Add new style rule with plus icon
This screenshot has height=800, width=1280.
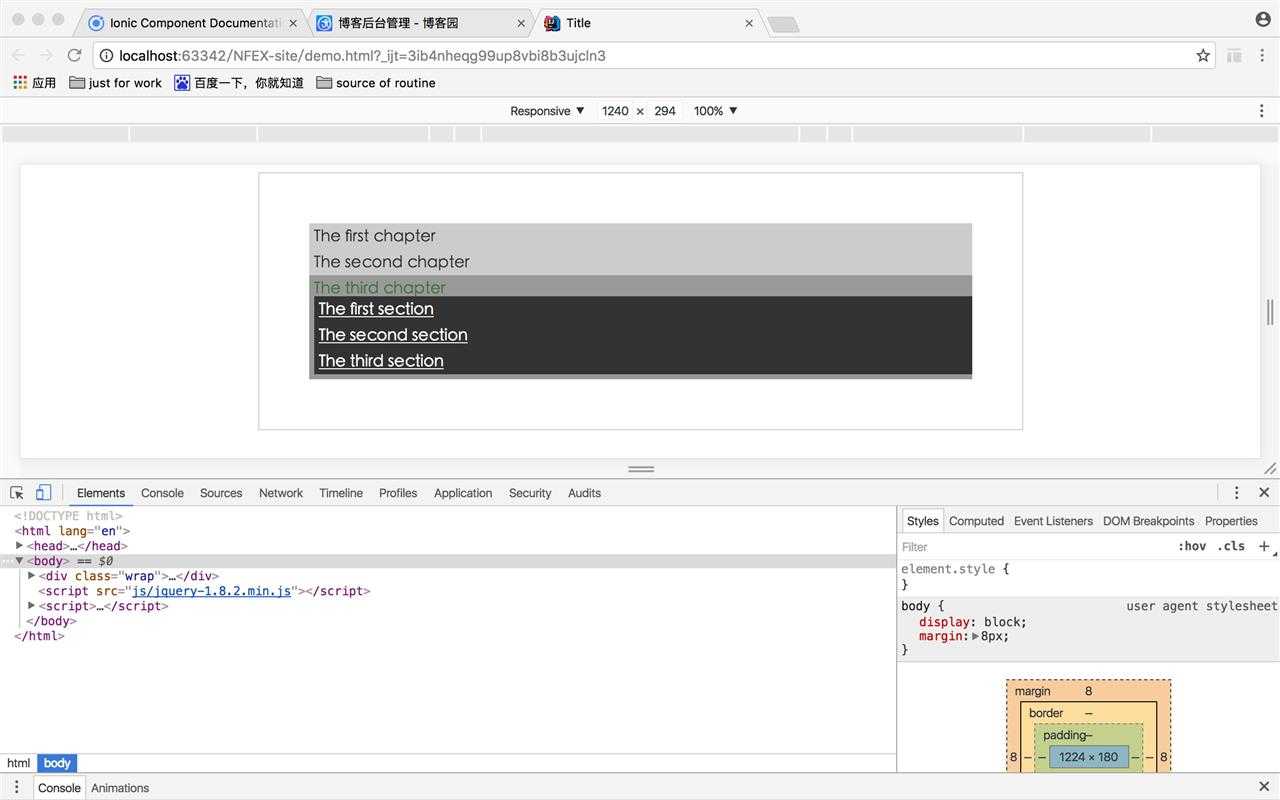1264,546
